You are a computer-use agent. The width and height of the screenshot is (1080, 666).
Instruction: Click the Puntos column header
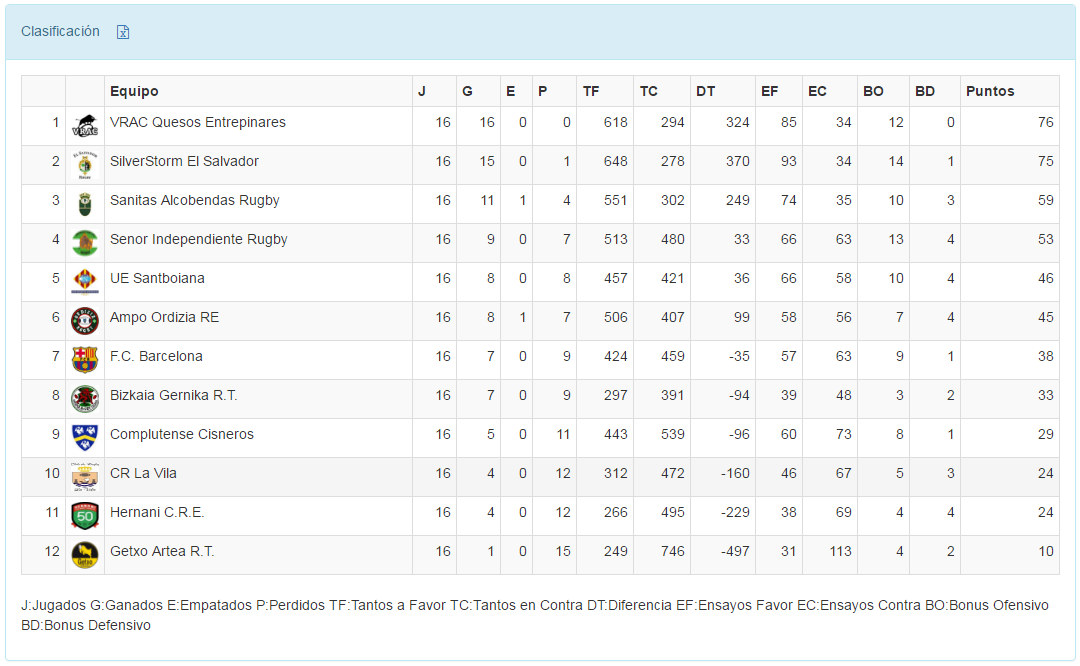pos(990,91)
